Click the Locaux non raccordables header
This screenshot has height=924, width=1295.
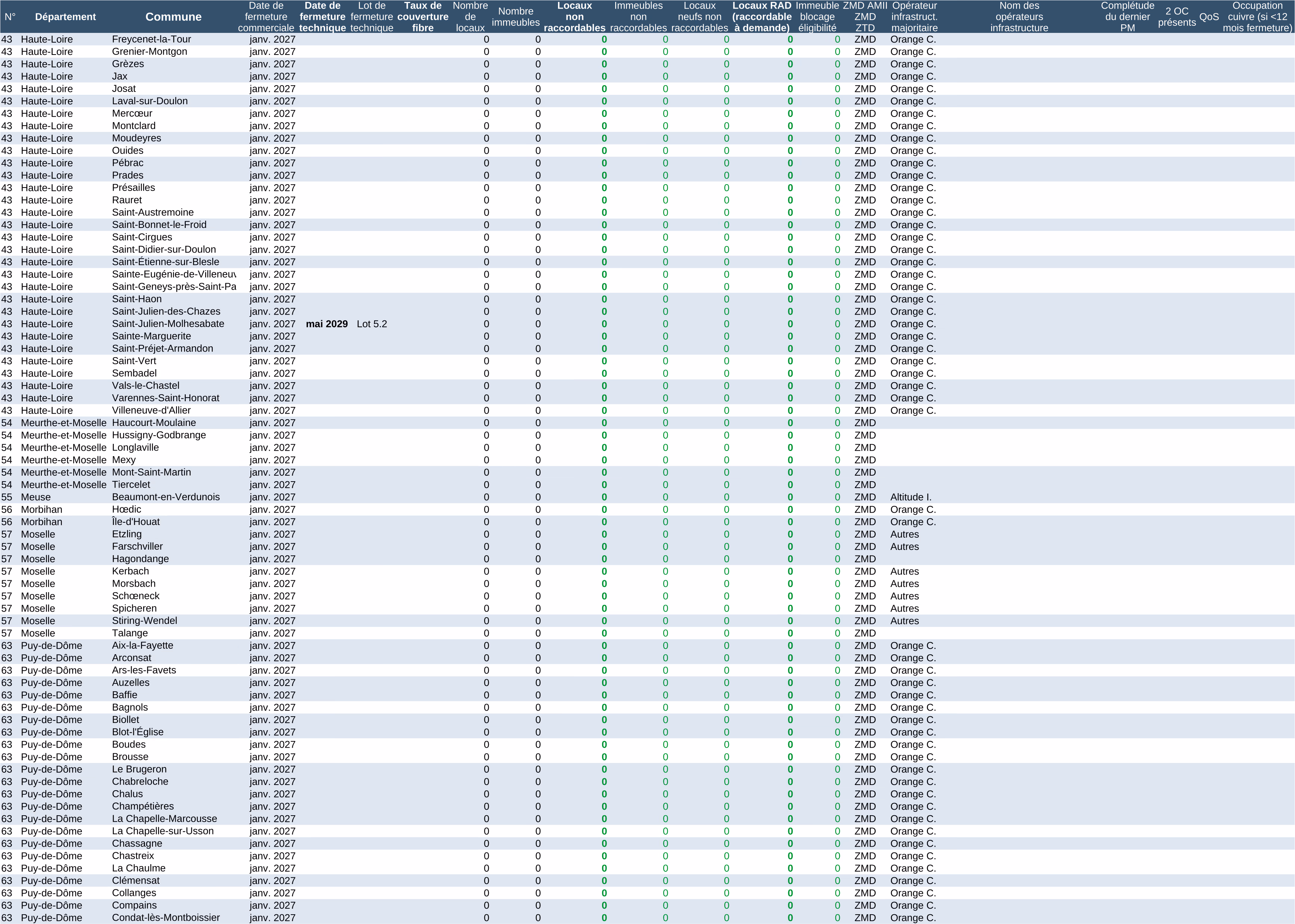tap(574, 17)
